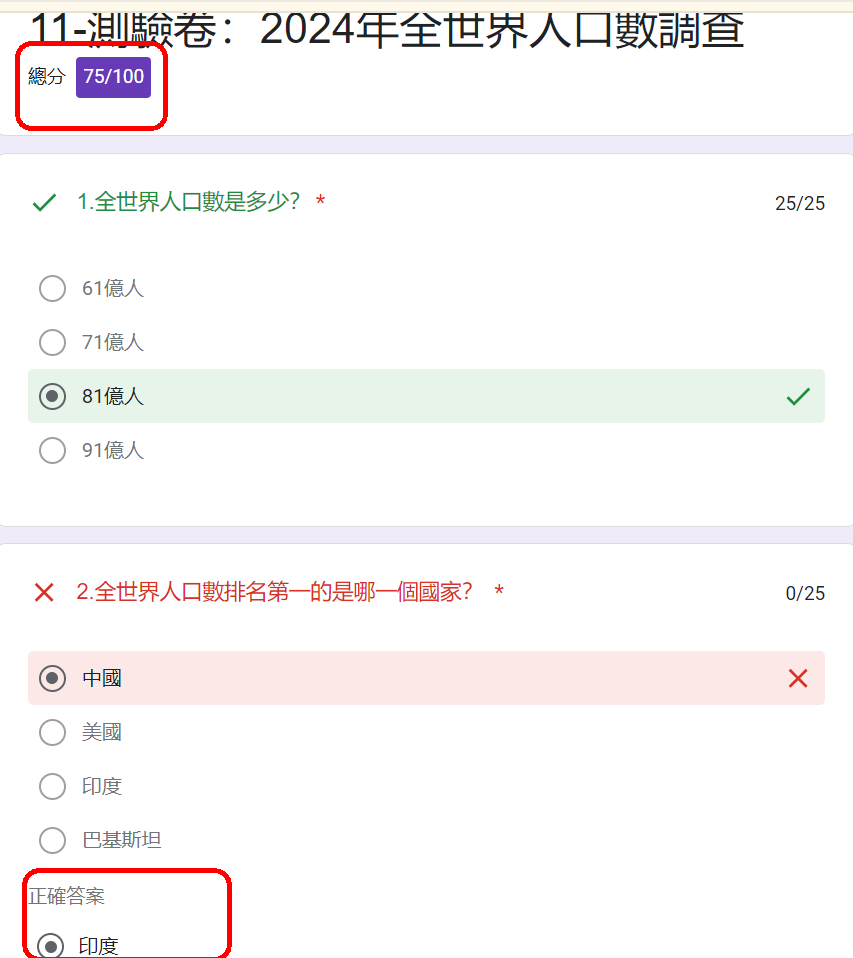Select the 美國 radio option
Screen dimensions: 853x958
[x=52, y=733]
